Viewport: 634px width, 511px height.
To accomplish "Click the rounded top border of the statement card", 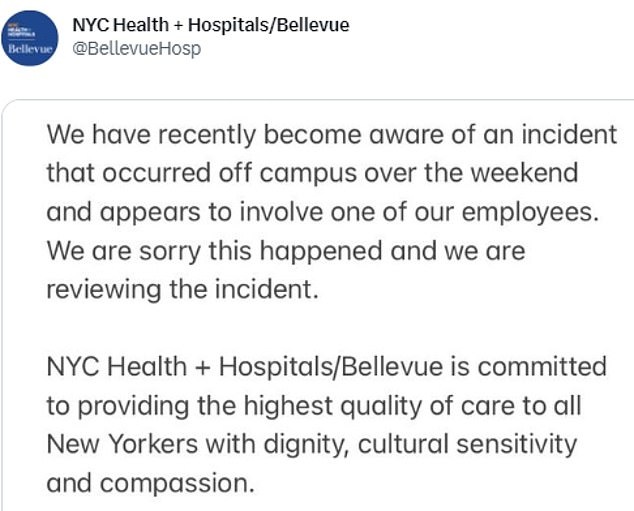I will tap(319, 99).
